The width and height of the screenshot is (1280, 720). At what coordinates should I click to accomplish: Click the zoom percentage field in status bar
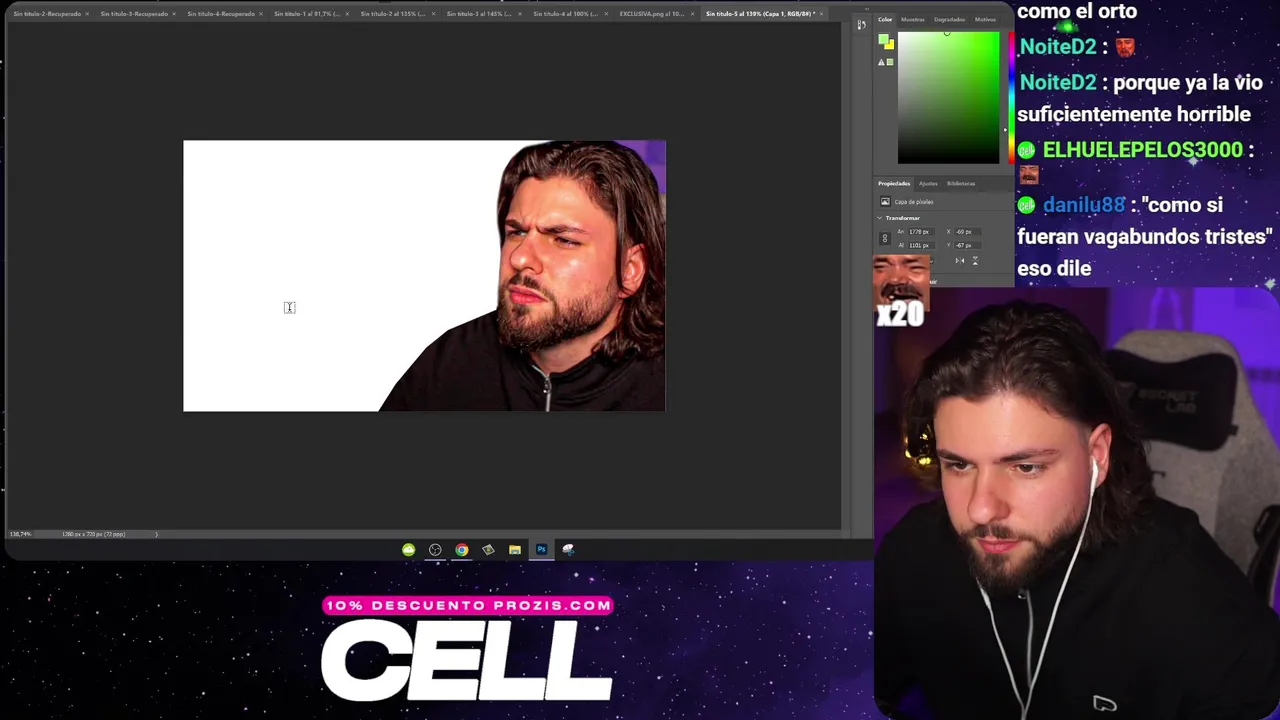pyautogui.click(x=20, y=534)
